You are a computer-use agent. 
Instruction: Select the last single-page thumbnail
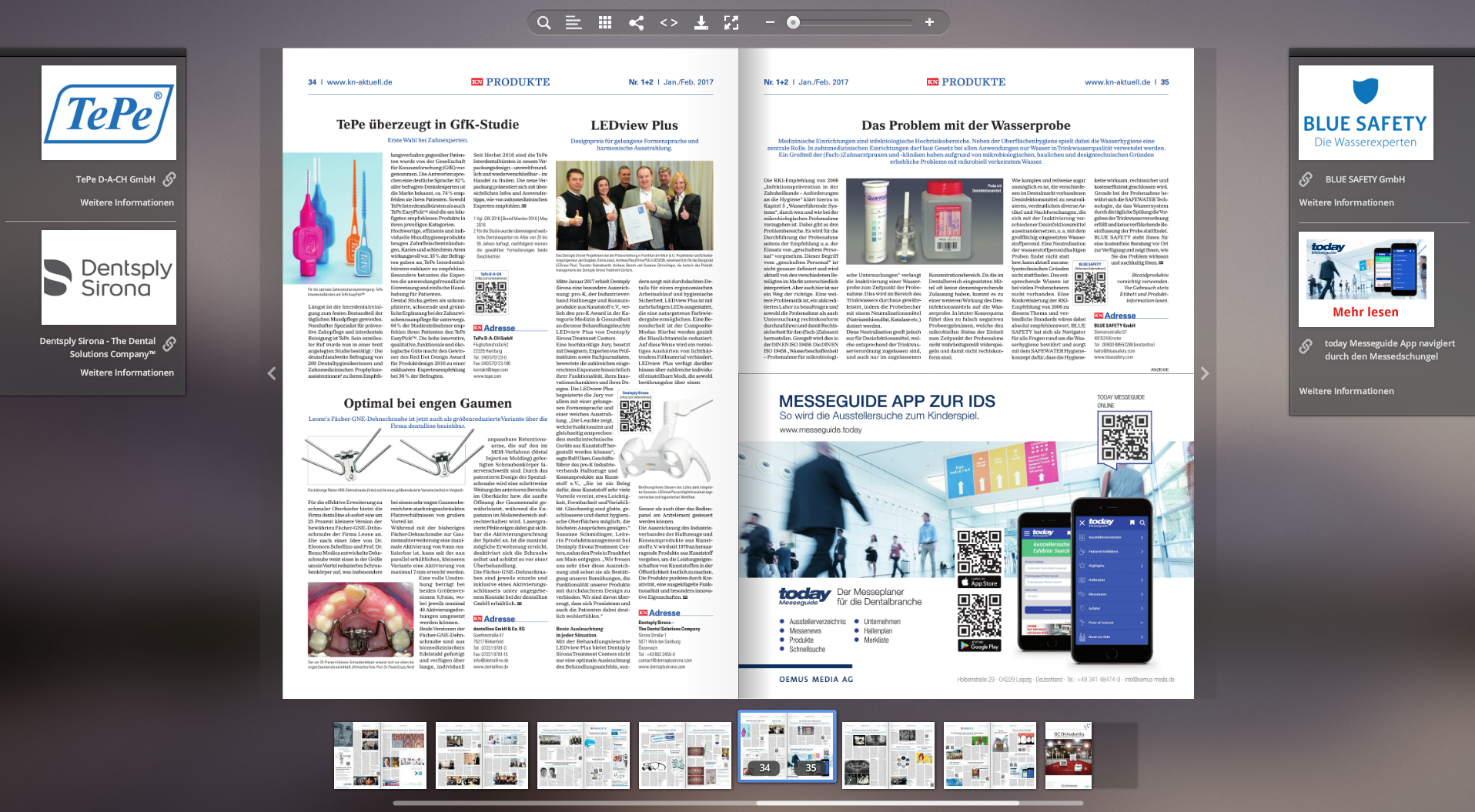click(1069, 755)
